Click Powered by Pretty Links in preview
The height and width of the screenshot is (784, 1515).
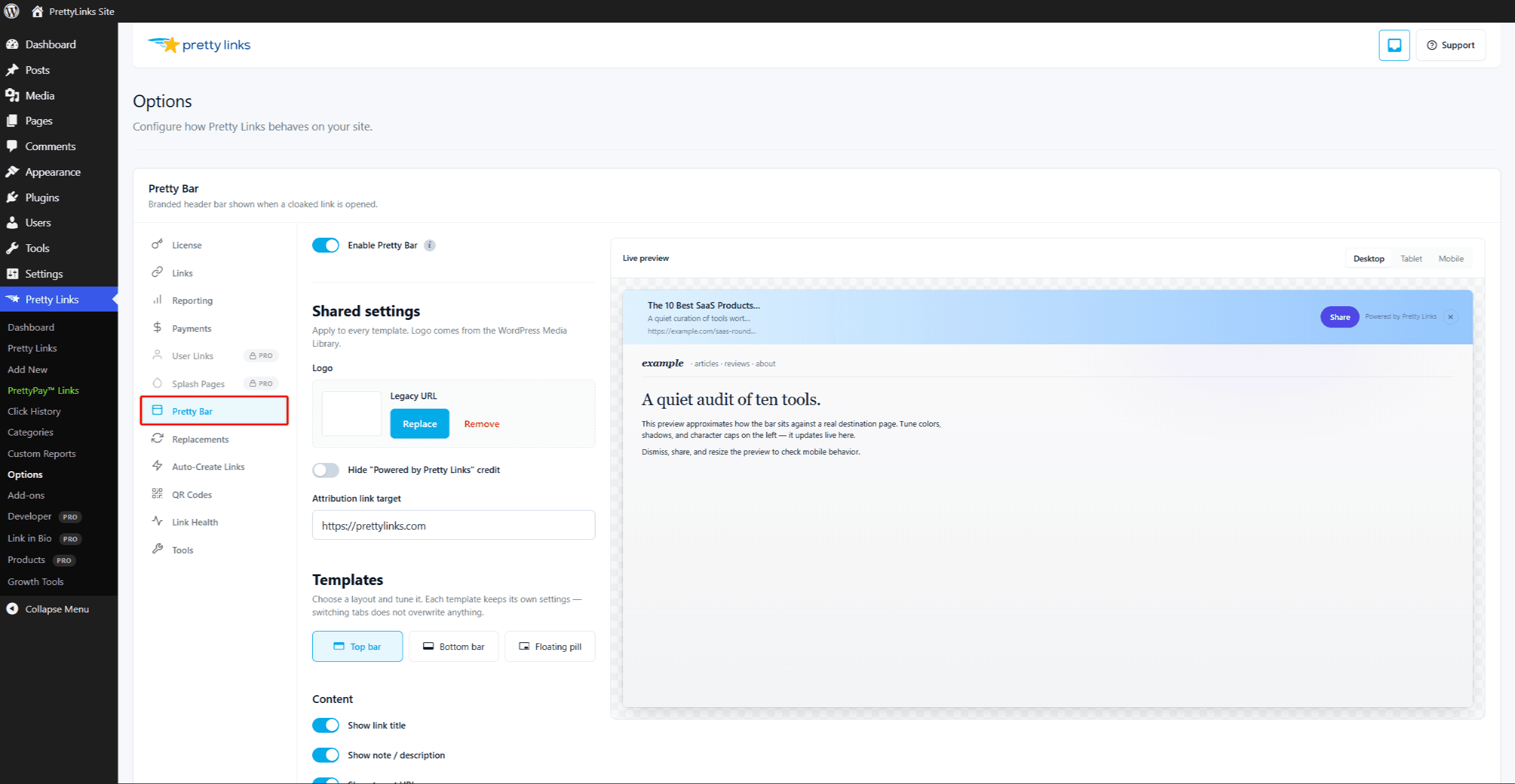click(1401, 316)
